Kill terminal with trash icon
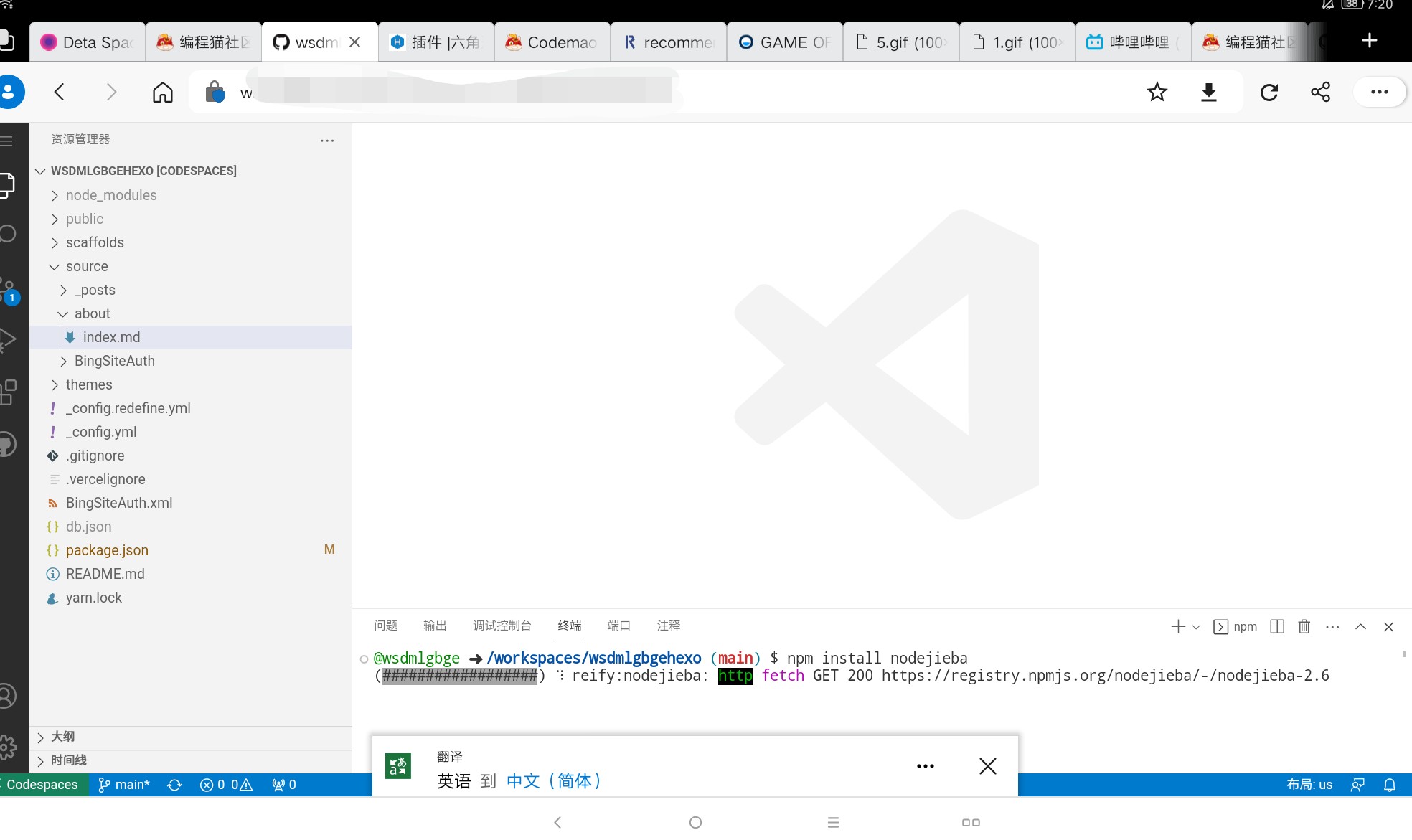1412x840 pixels. (1304, 626)
